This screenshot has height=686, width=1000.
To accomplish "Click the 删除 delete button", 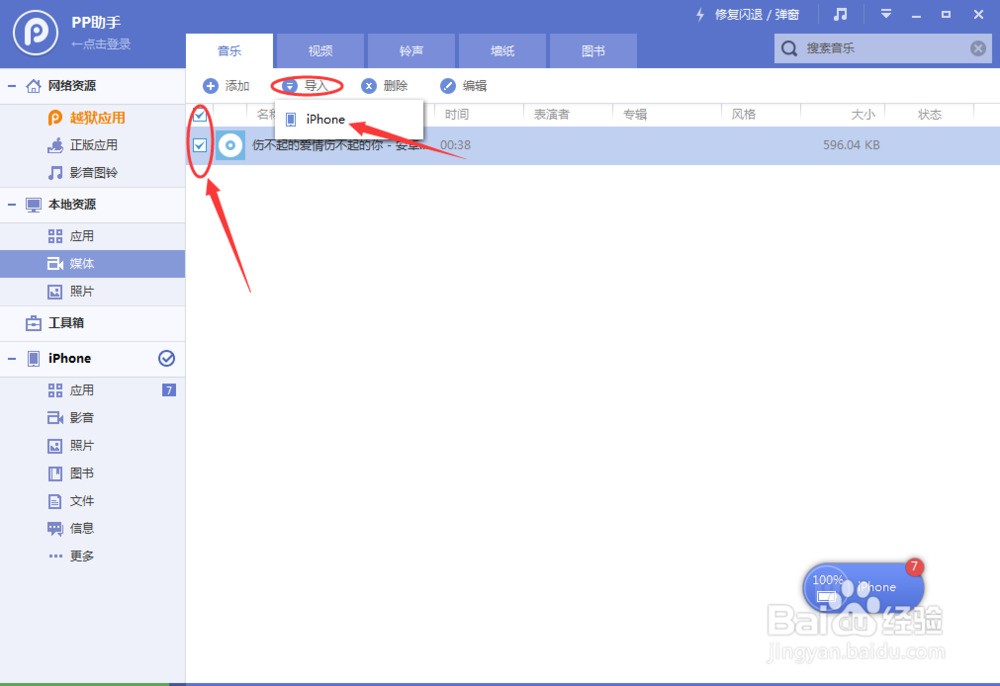I will point(384,85).
